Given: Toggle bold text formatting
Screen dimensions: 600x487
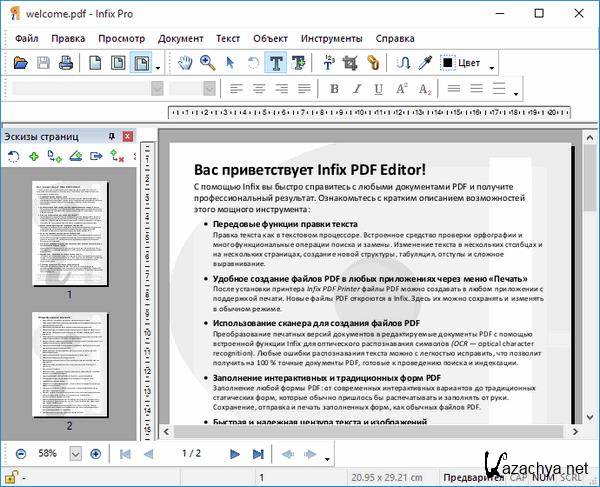Looking at the screenshot, I should [x=335, y=89].
